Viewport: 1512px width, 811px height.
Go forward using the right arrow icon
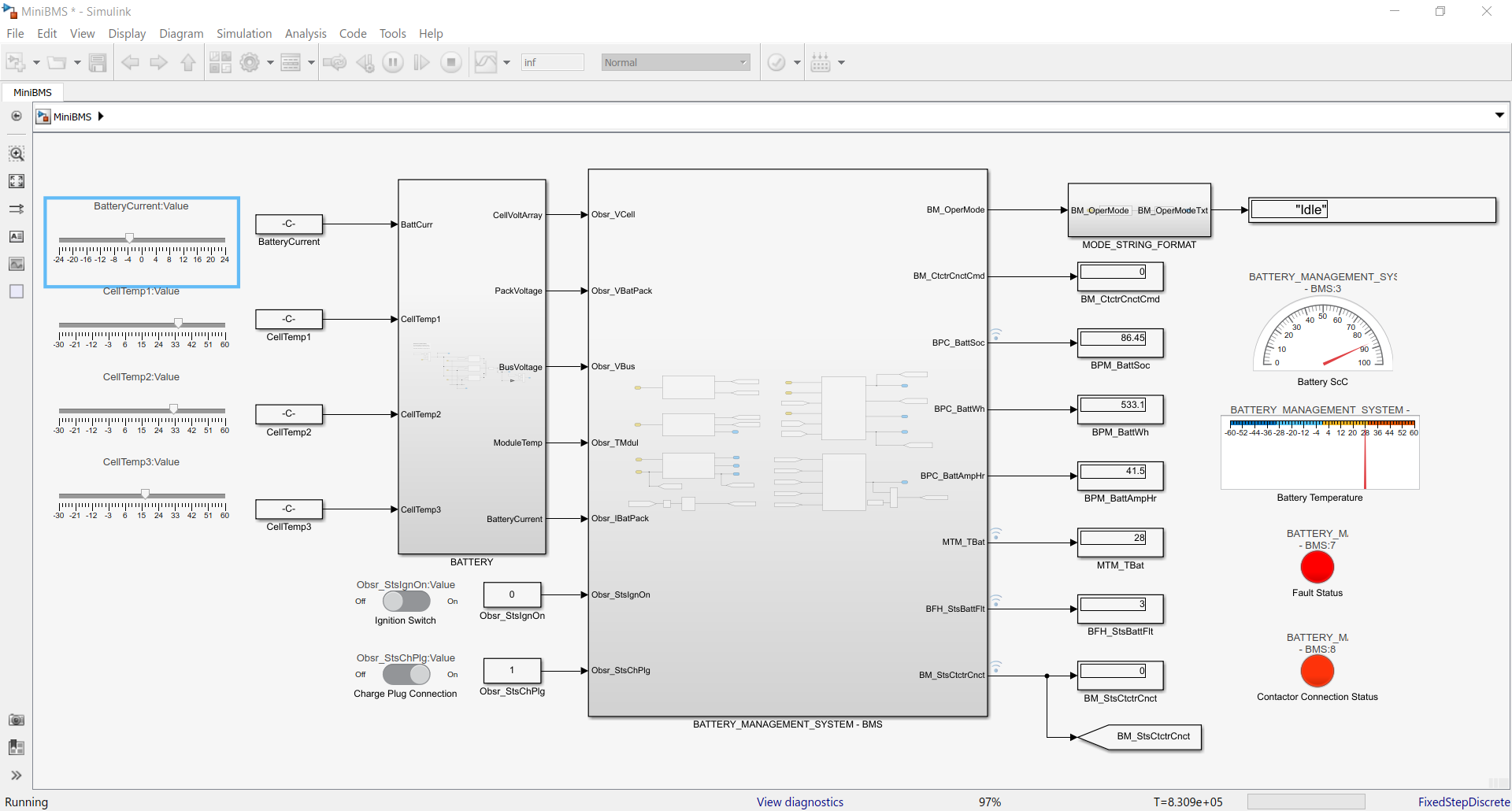click(x=159, y=62)
